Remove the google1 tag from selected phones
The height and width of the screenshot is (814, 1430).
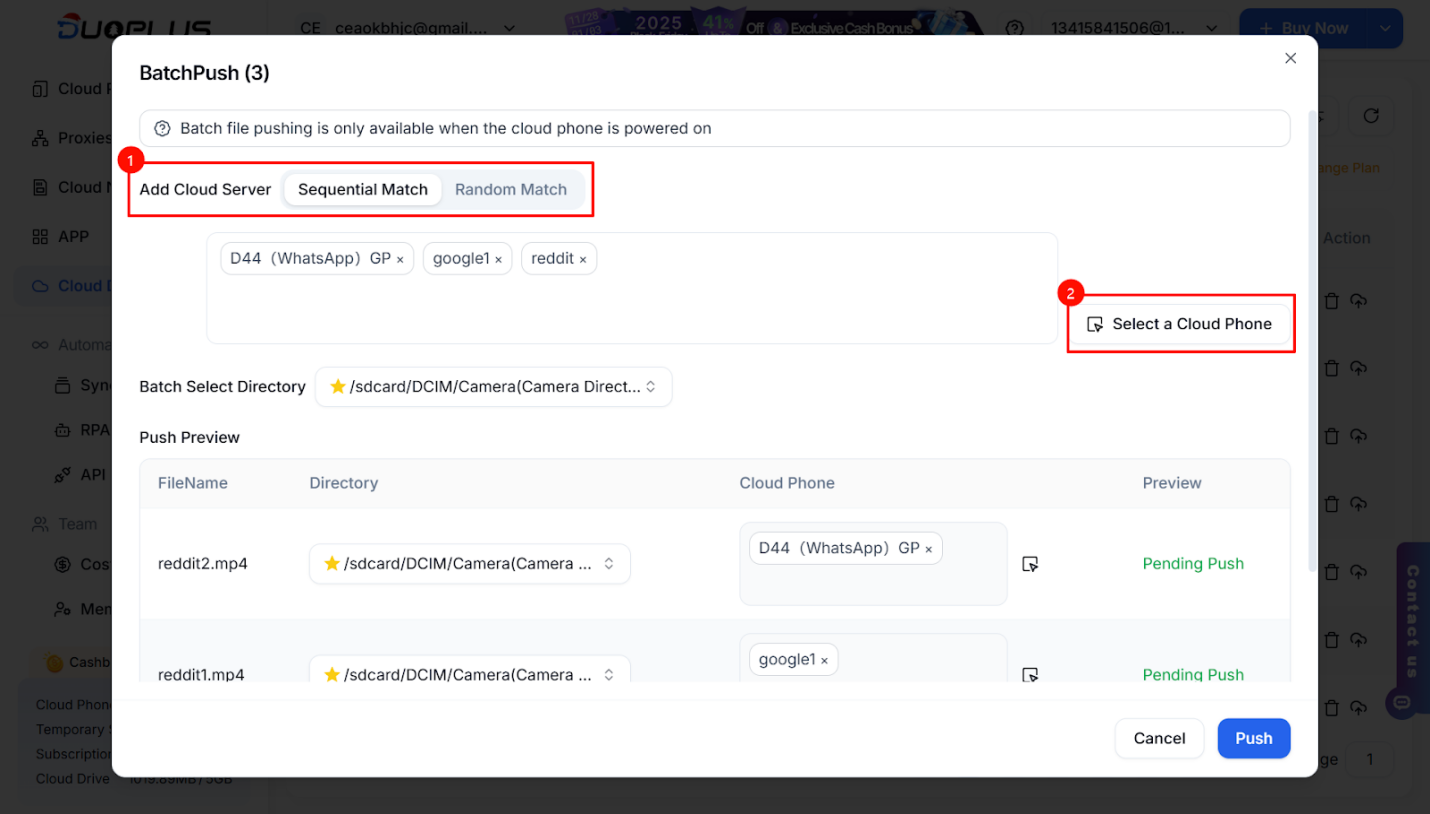pos(499,259)
